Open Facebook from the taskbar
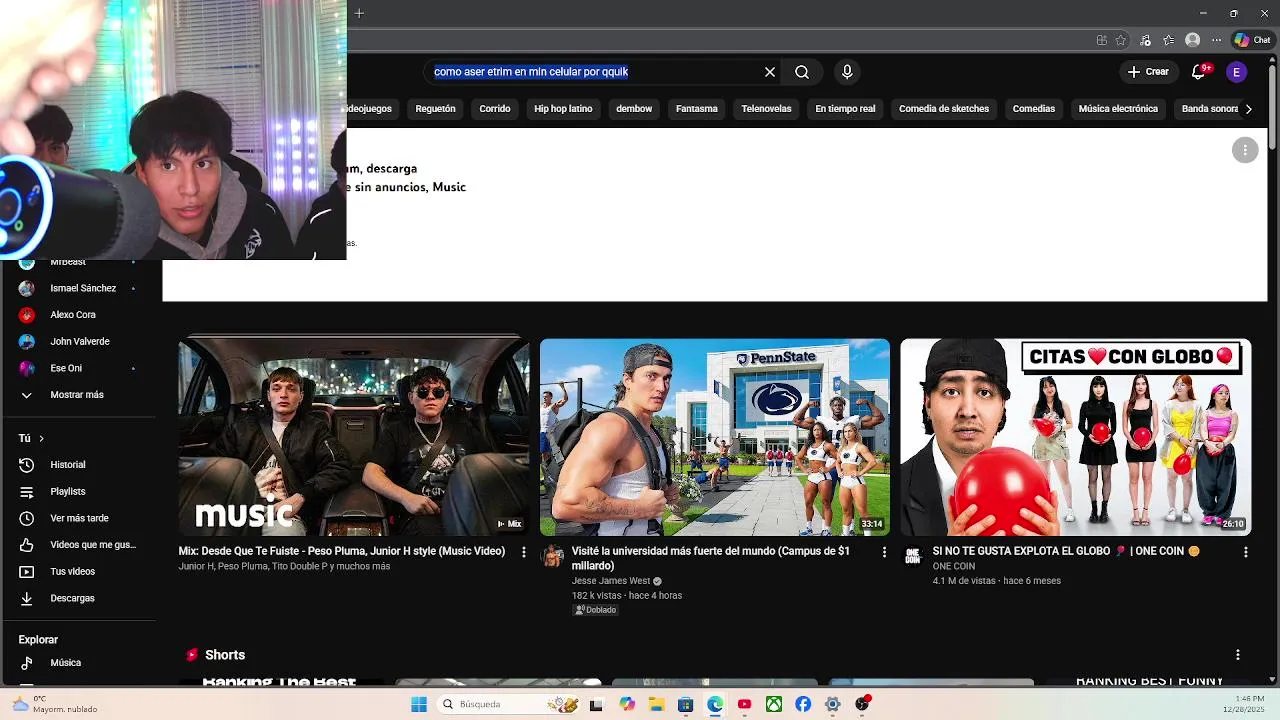 pyautogui.click(x=803, y=704)
